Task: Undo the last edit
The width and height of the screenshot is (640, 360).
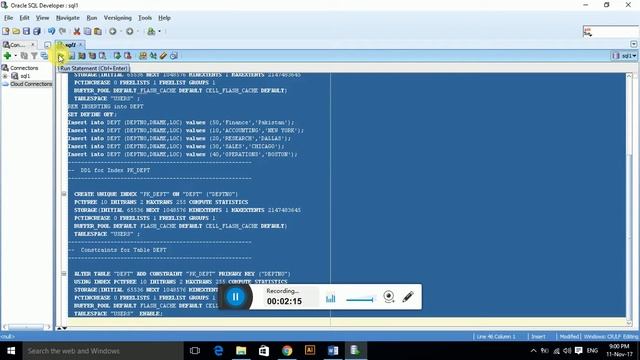Action: [x=51, y=31]
